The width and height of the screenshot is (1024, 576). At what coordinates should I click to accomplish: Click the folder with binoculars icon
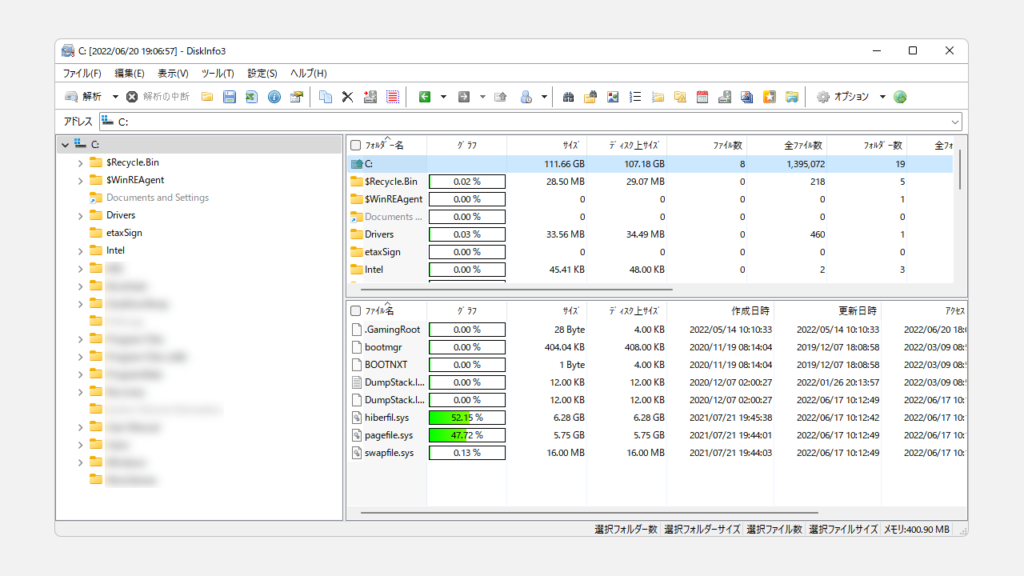click(590, 97)
